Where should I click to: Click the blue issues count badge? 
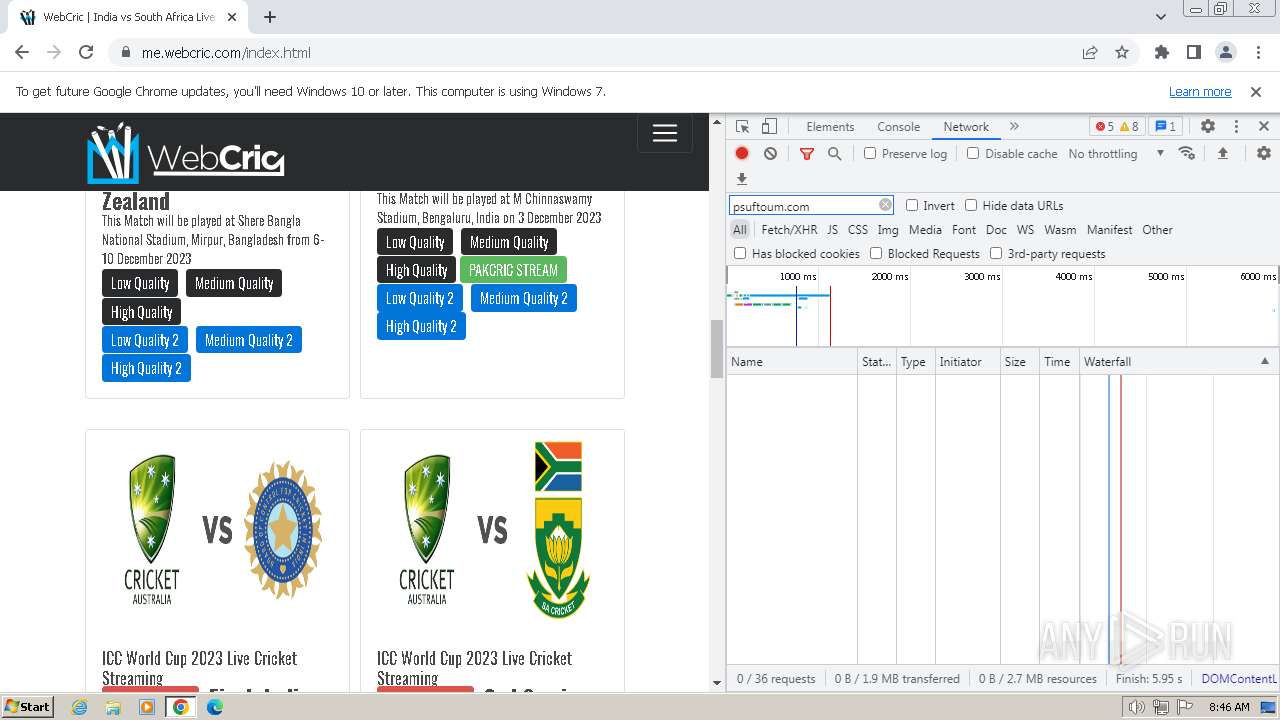(x=1165, y=127)
